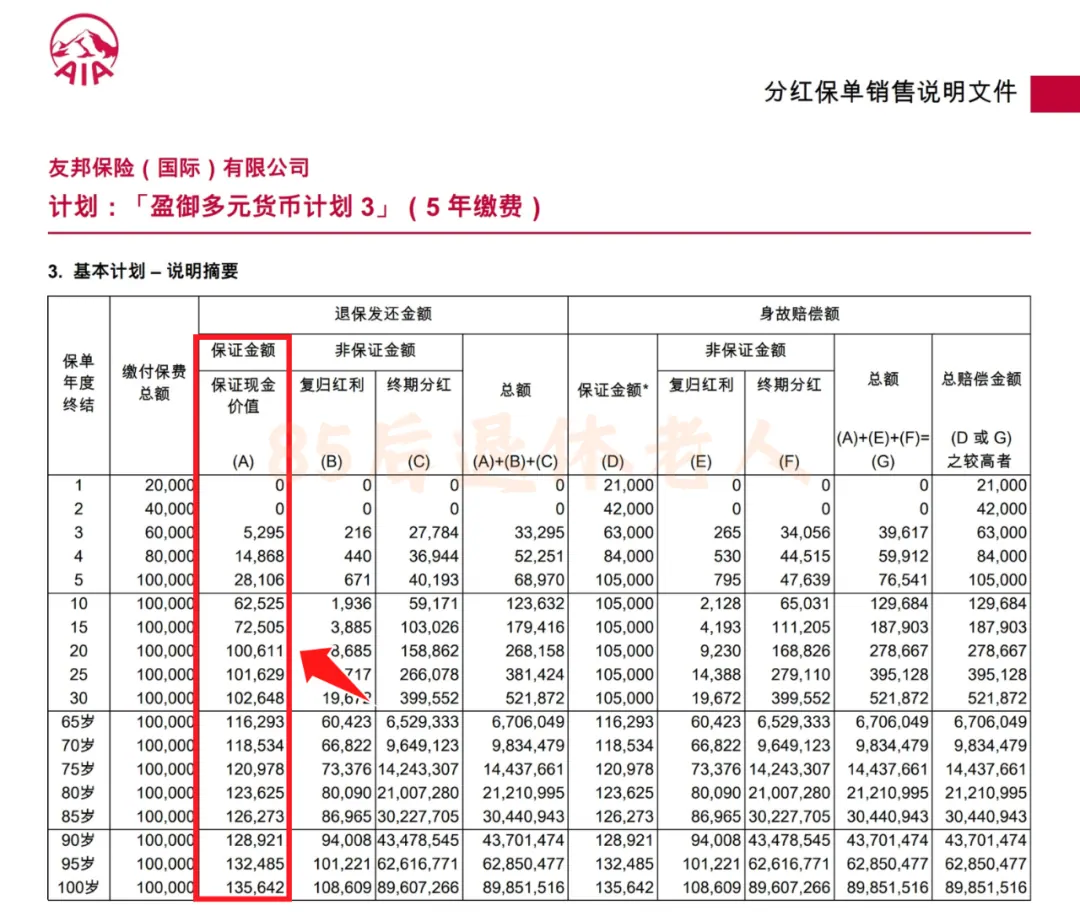Screen dimensions: 1080x916
Task: Select the (A)+(E)+(F)= formula label
Action: [x=883, y=437]
